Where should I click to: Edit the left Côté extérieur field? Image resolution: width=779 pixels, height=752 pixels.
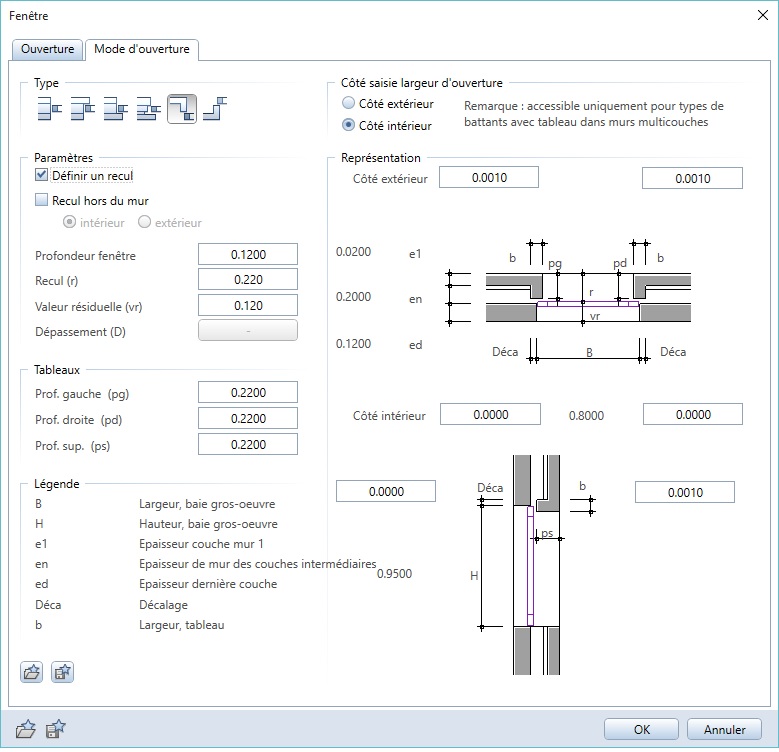489,177
